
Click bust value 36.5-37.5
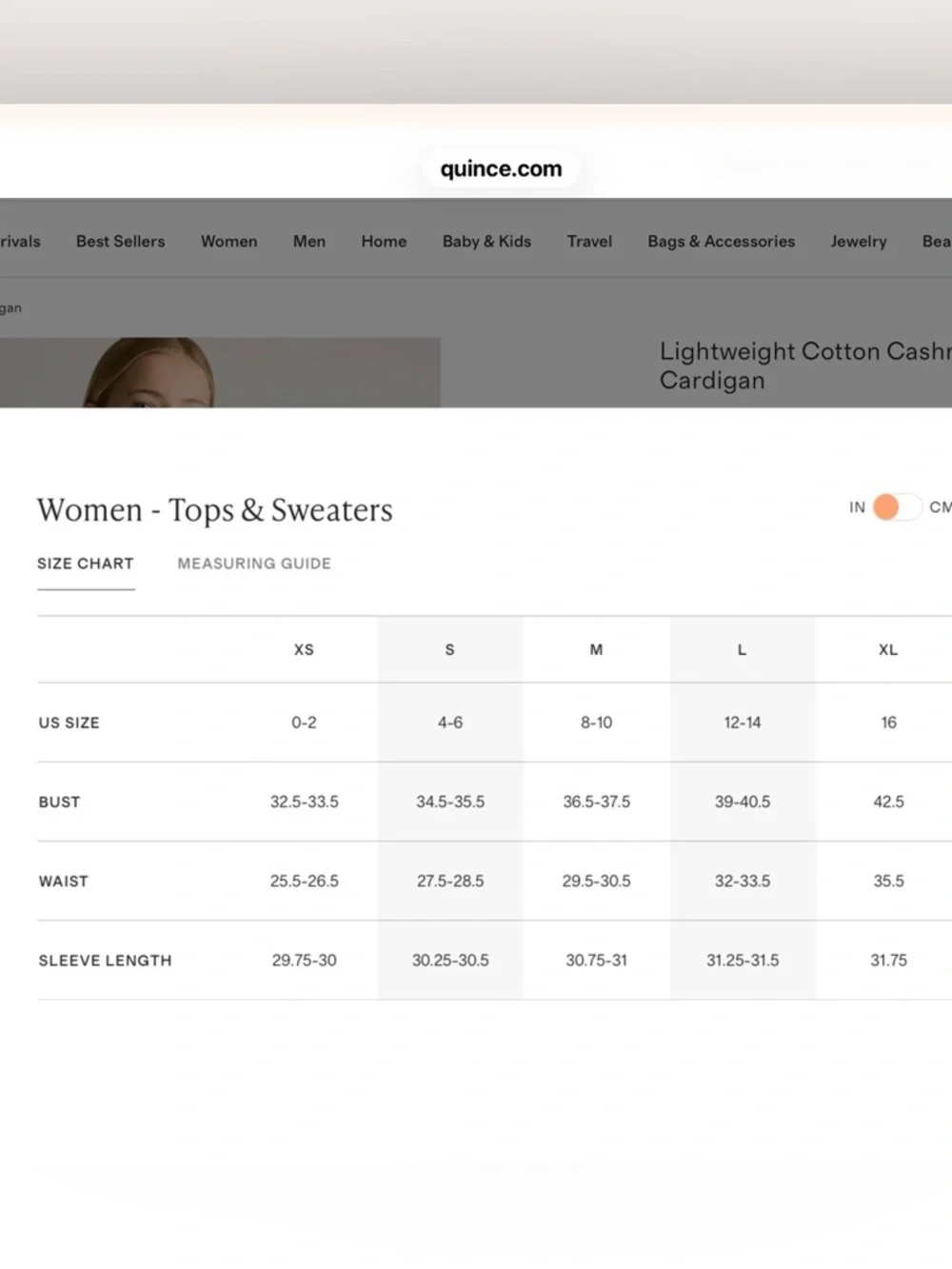tap(597, 802)
